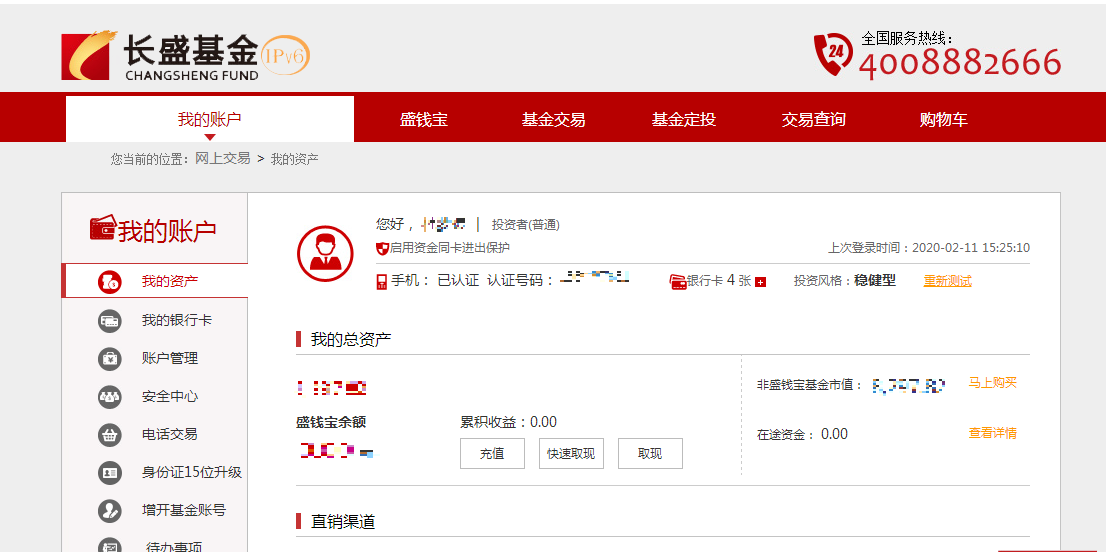Click the 待办事项 sidebar icon
1106x552 pixels.
pos(109,546)
